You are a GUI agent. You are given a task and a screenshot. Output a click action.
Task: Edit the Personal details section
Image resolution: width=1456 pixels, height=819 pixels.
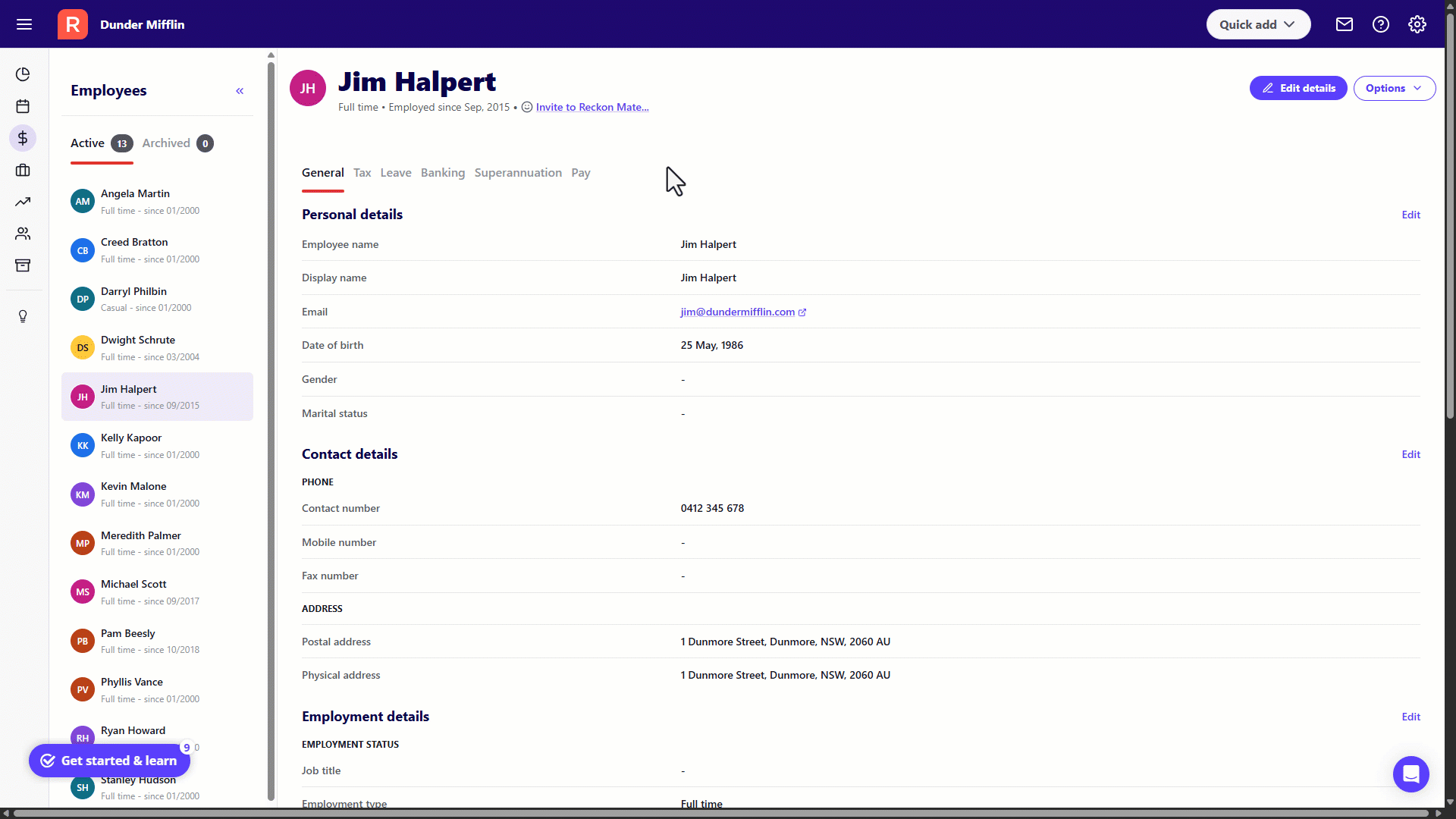pyautogui.click(x=1410, y=215)
